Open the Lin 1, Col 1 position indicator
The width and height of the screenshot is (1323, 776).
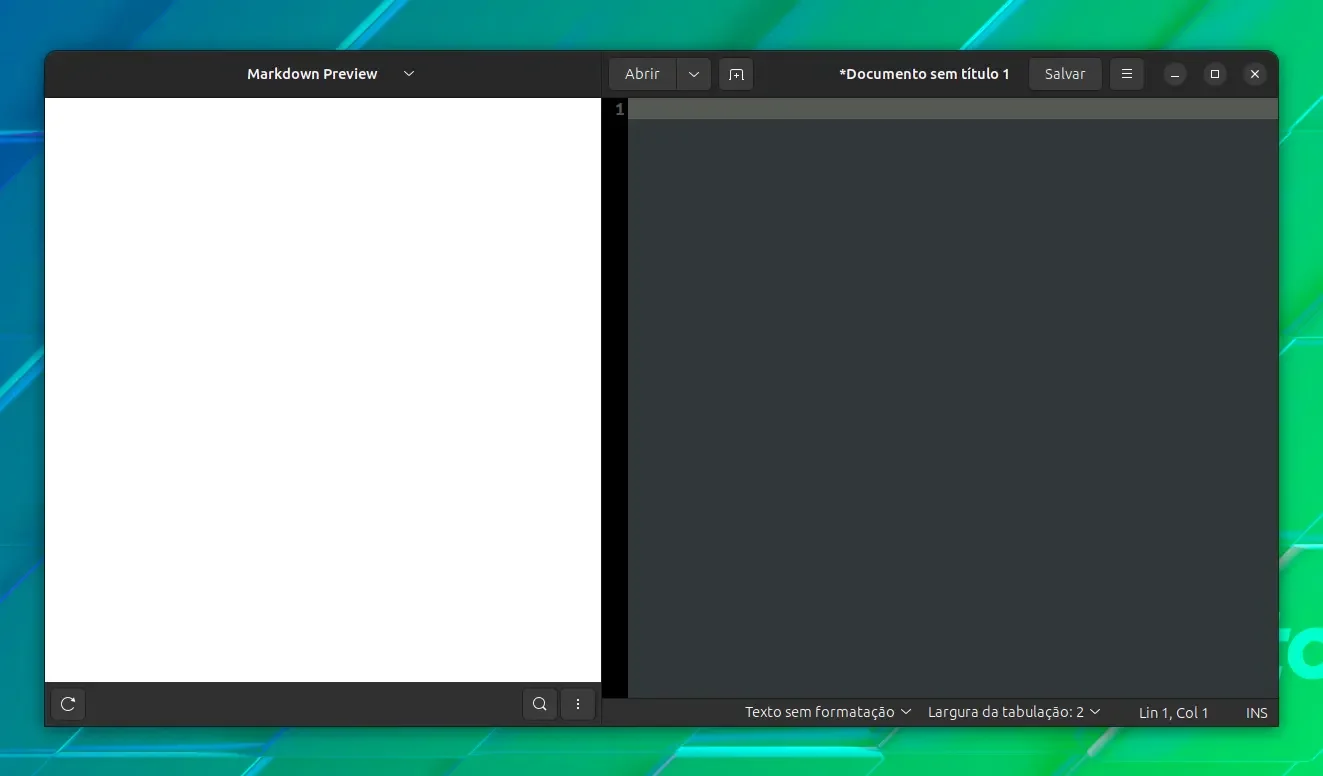pos(1174,713)
